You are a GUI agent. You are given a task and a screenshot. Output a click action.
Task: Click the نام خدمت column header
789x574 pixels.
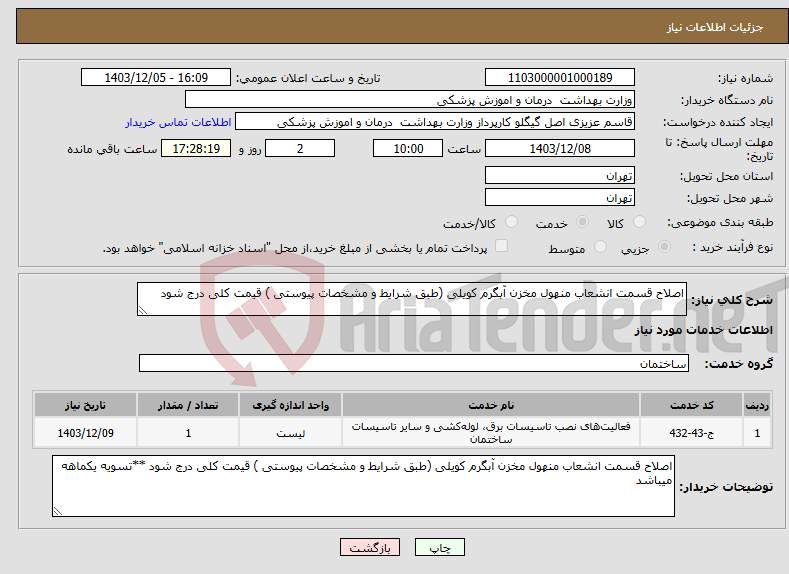pyautogui.click(x=491, y=405)
